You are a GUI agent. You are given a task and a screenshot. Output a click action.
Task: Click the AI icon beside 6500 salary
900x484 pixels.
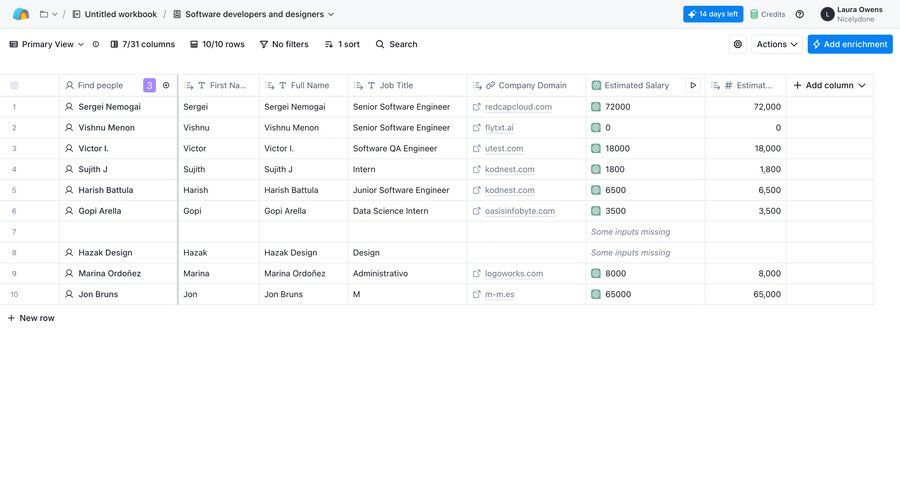coord(596,190)
